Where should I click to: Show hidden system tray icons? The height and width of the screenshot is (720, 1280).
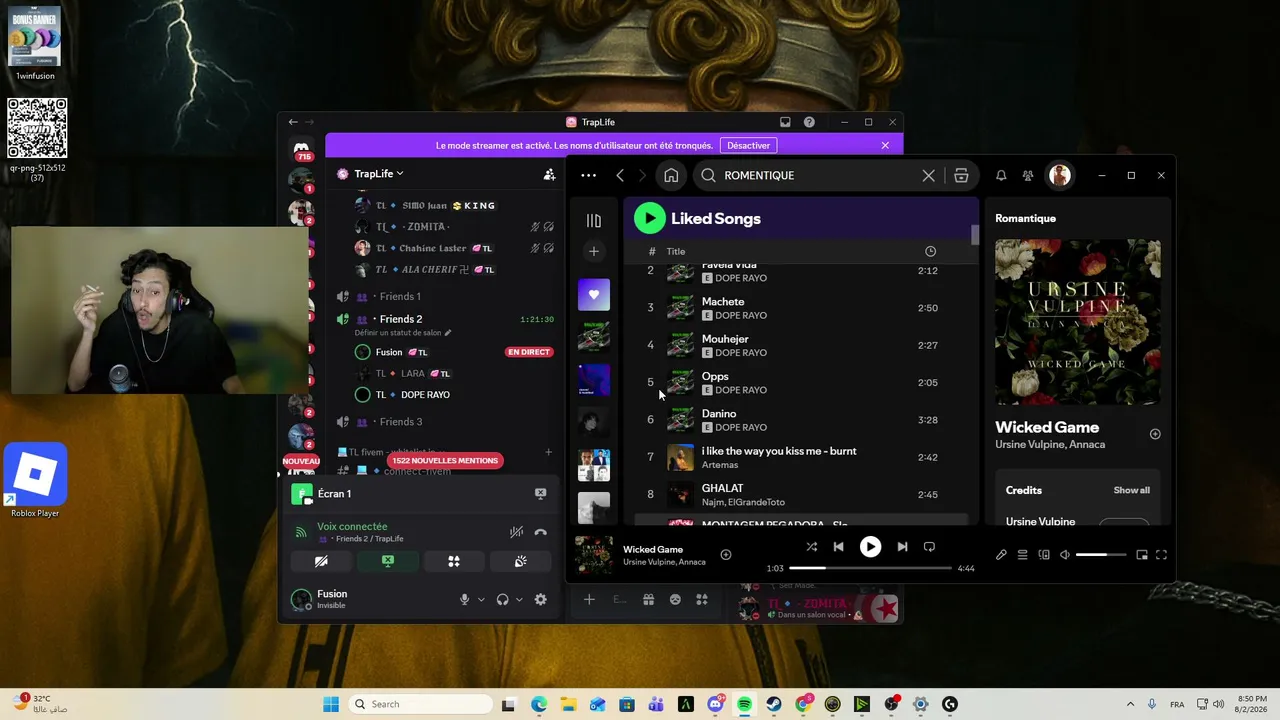(1130, 704)
